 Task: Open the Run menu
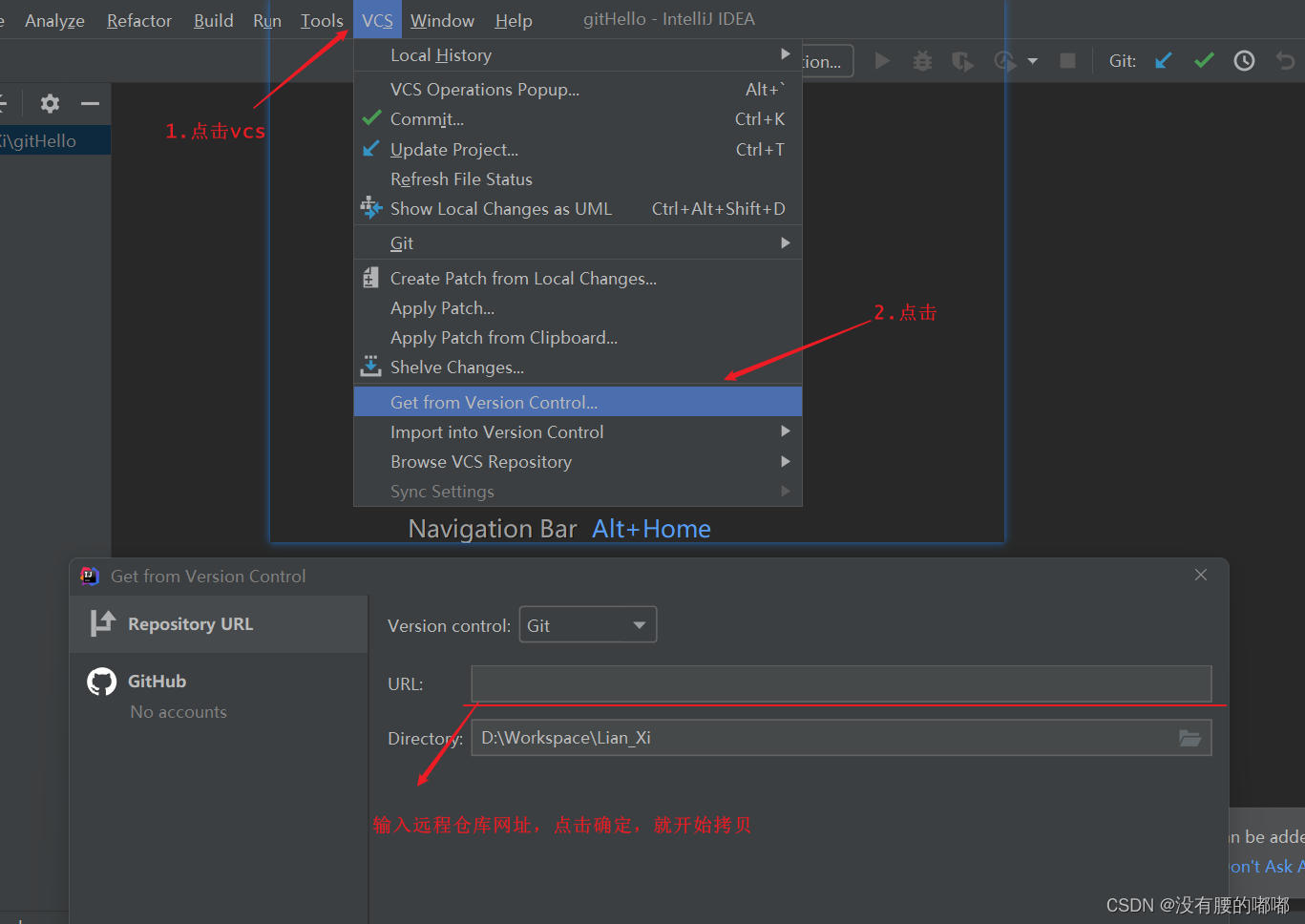point(267,20)
